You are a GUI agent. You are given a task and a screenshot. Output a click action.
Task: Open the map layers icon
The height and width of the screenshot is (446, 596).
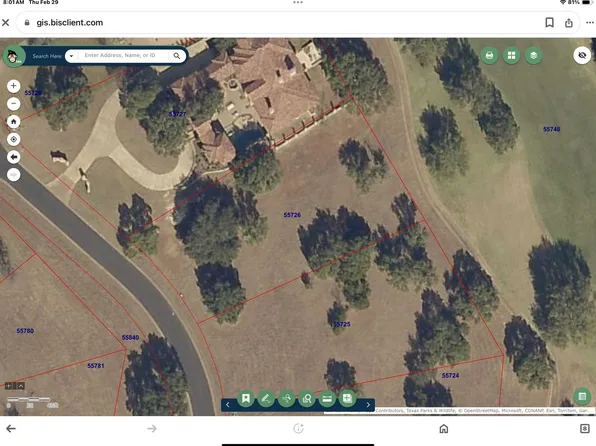pyautogui.click(x=534, y=56)
